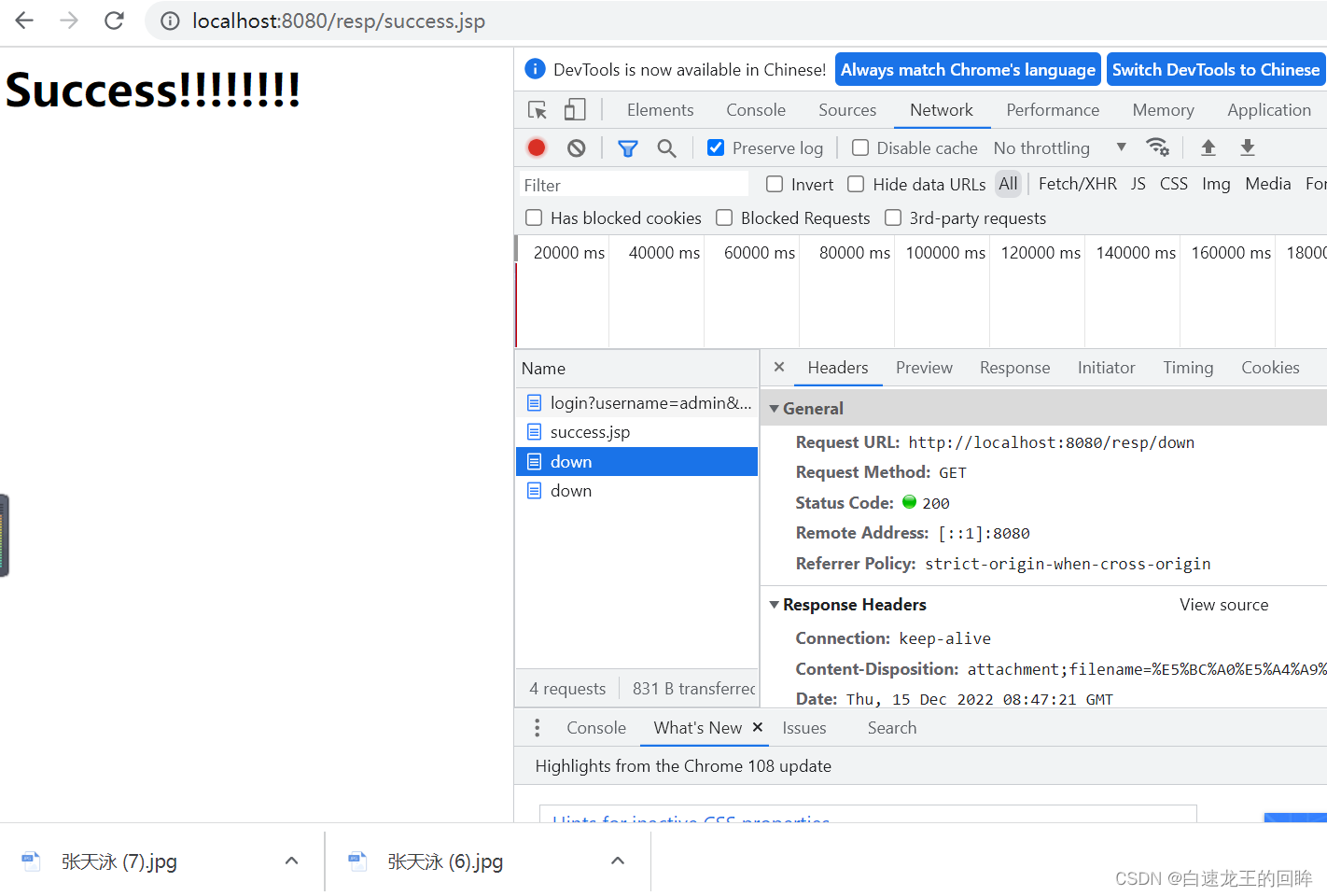Switch to the Elements tab

[x=660, y=110]
